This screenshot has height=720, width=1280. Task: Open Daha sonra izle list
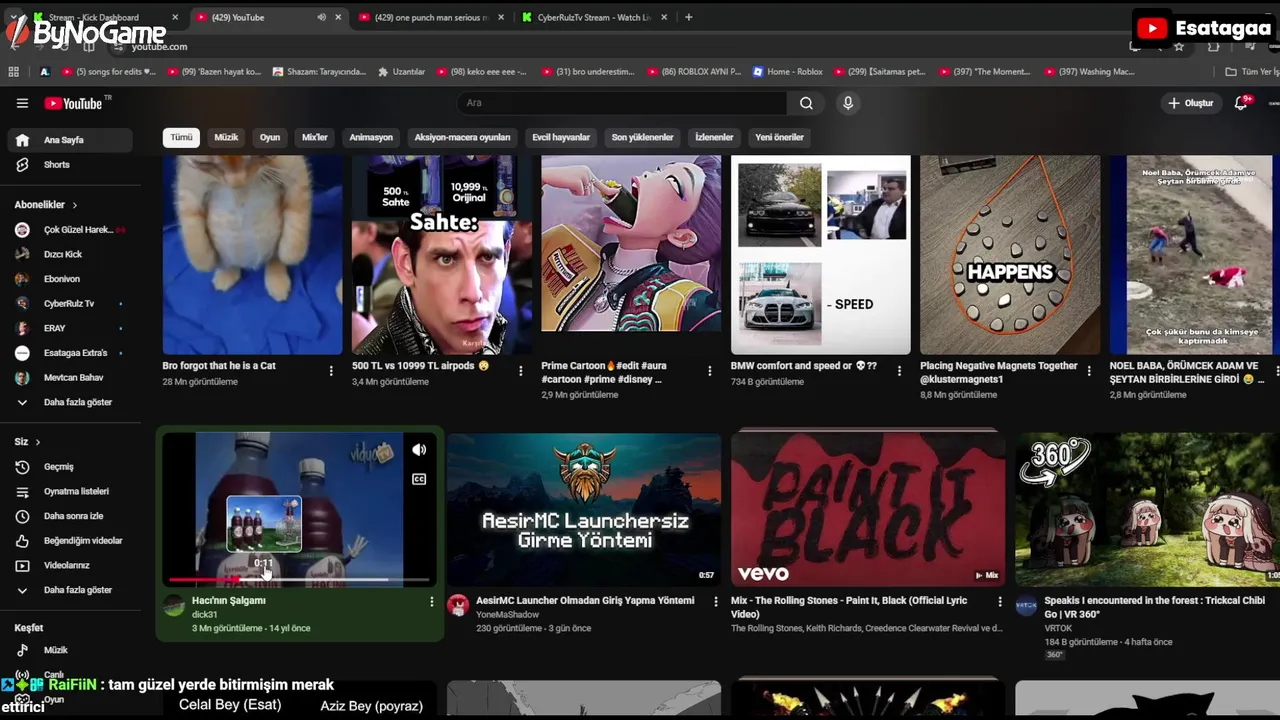(68, 516)
